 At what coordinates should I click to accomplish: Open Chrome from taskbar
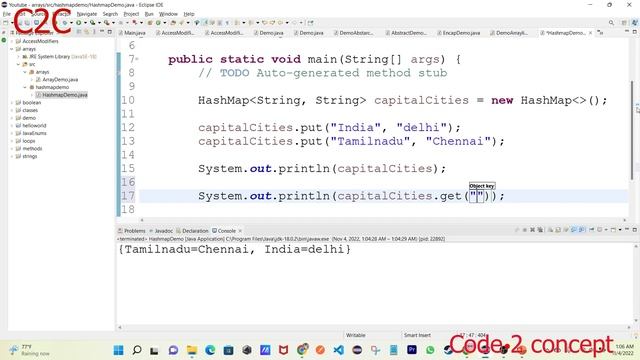[x=302, y=350]
